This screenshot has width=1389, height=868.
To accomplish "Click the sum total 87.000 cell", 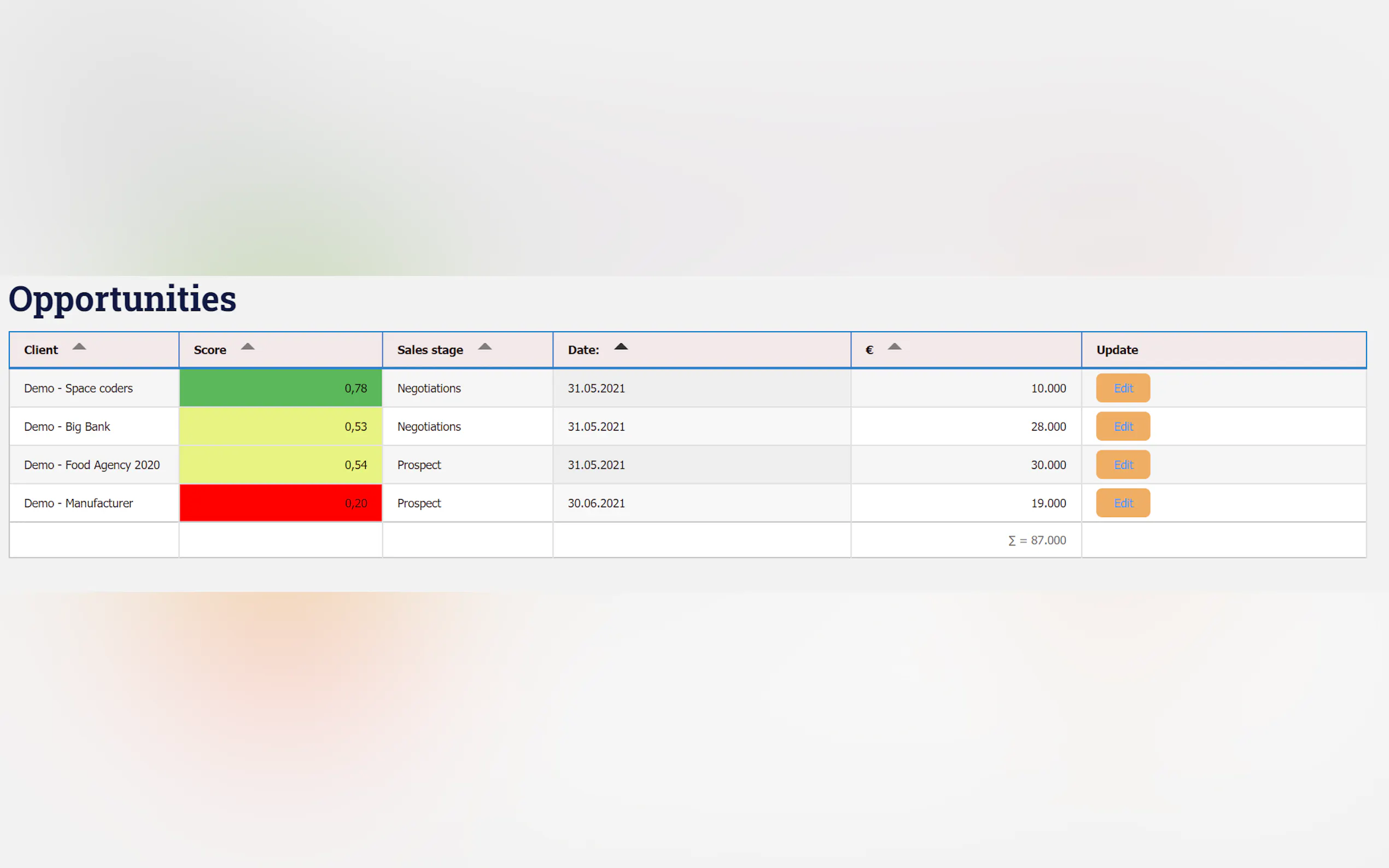I will click(x=1036, y=540).
